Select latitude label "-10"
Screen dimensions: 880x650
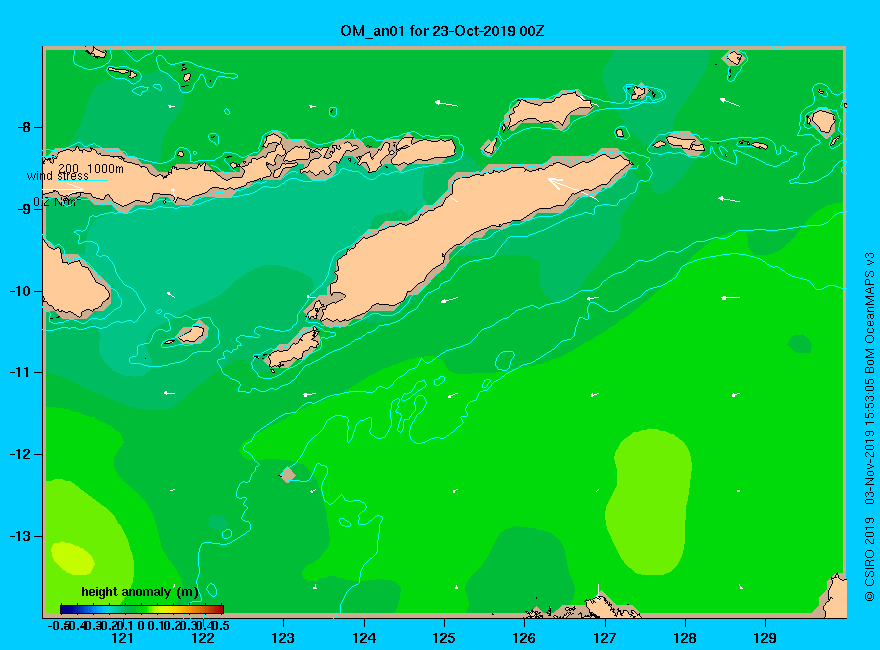19,291
